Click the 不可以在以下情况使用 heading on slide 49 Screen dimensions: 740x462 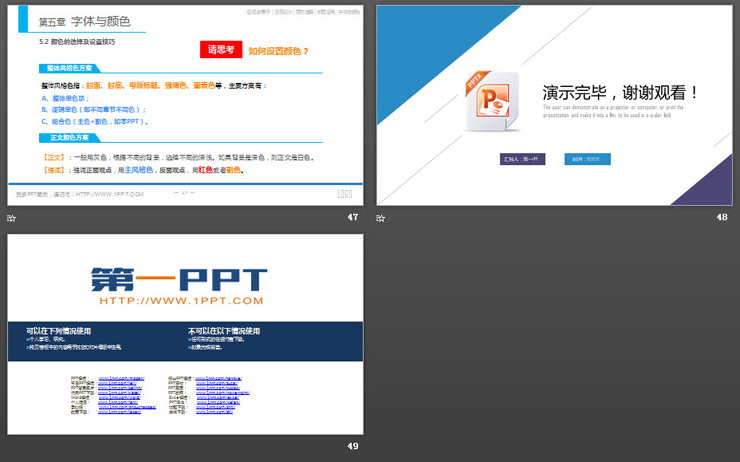pos(224,331)
